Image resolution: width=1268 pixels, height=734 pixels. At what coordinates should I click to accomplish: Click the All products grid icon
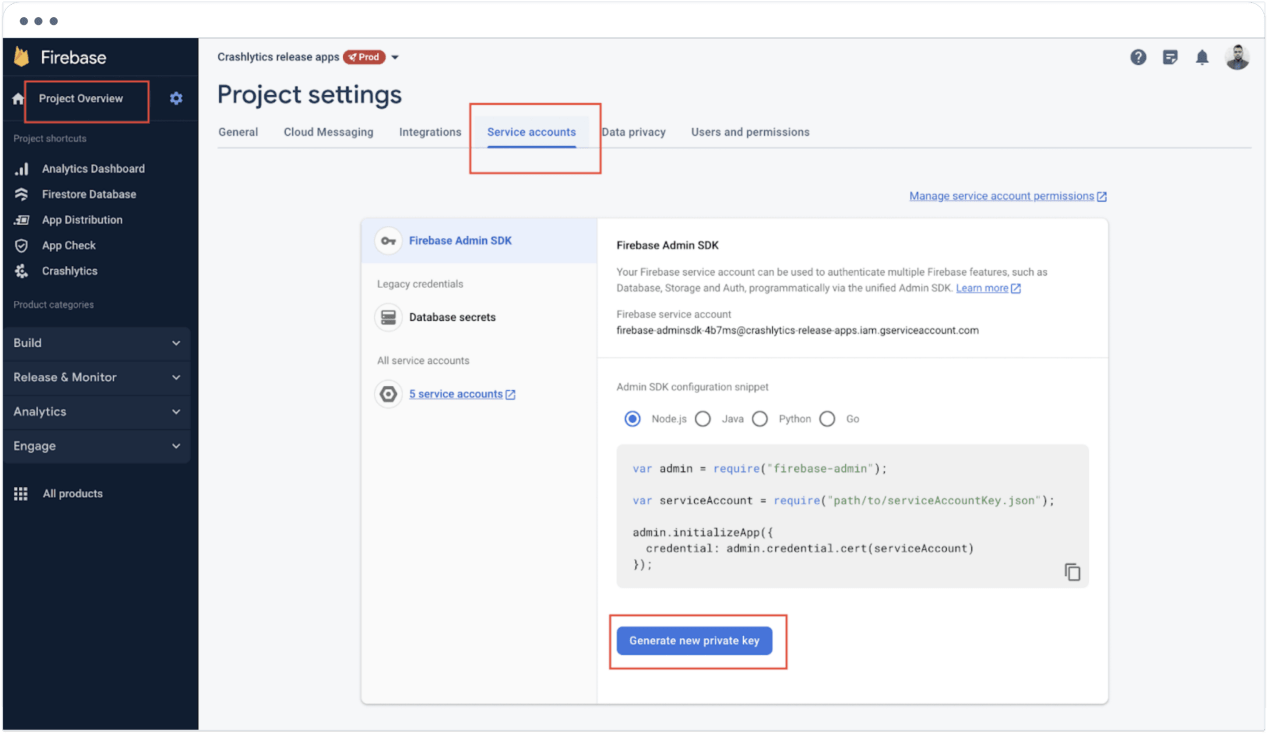coord(21,494)
